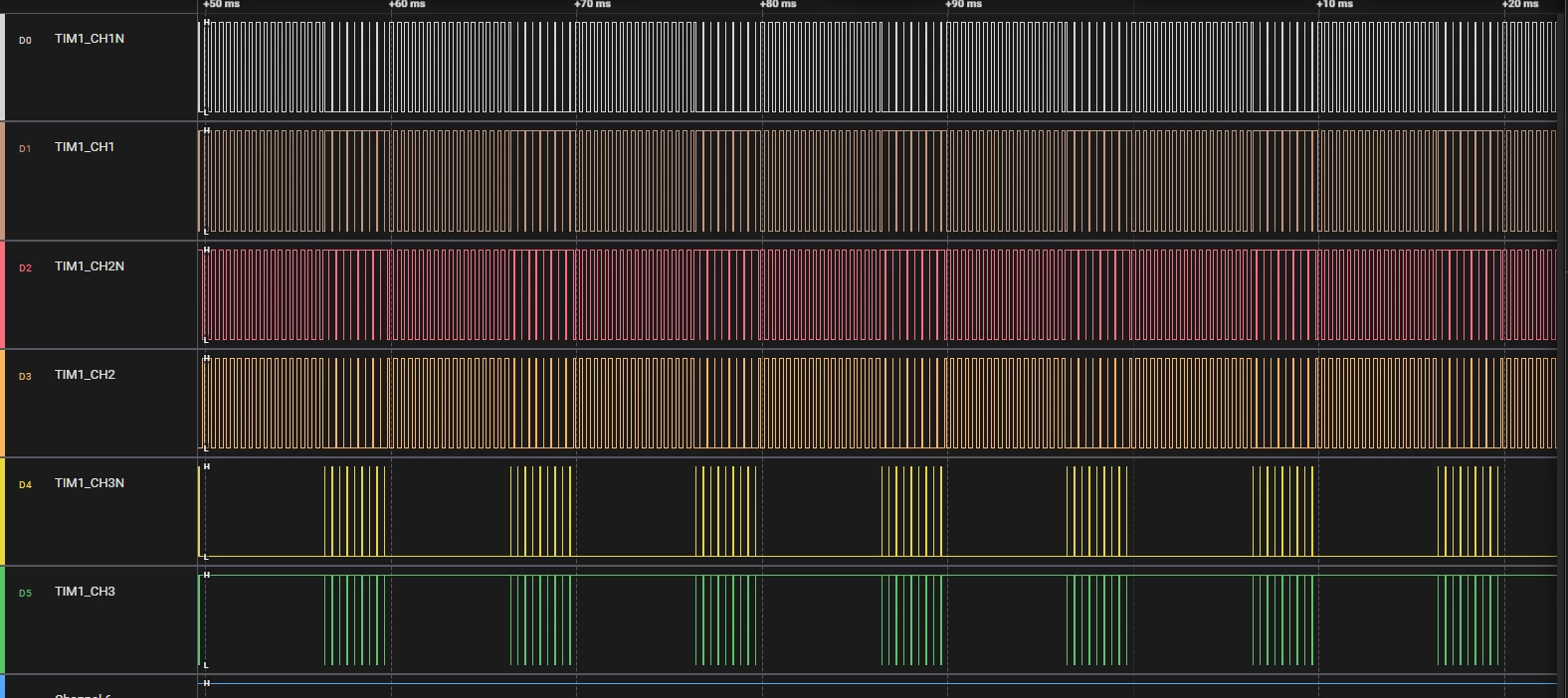Image resolution: width=1568 pixels, height=698 pixels.
Task: Click the TIM1_CH2 channel name
Action: click(x=85, y=375)
